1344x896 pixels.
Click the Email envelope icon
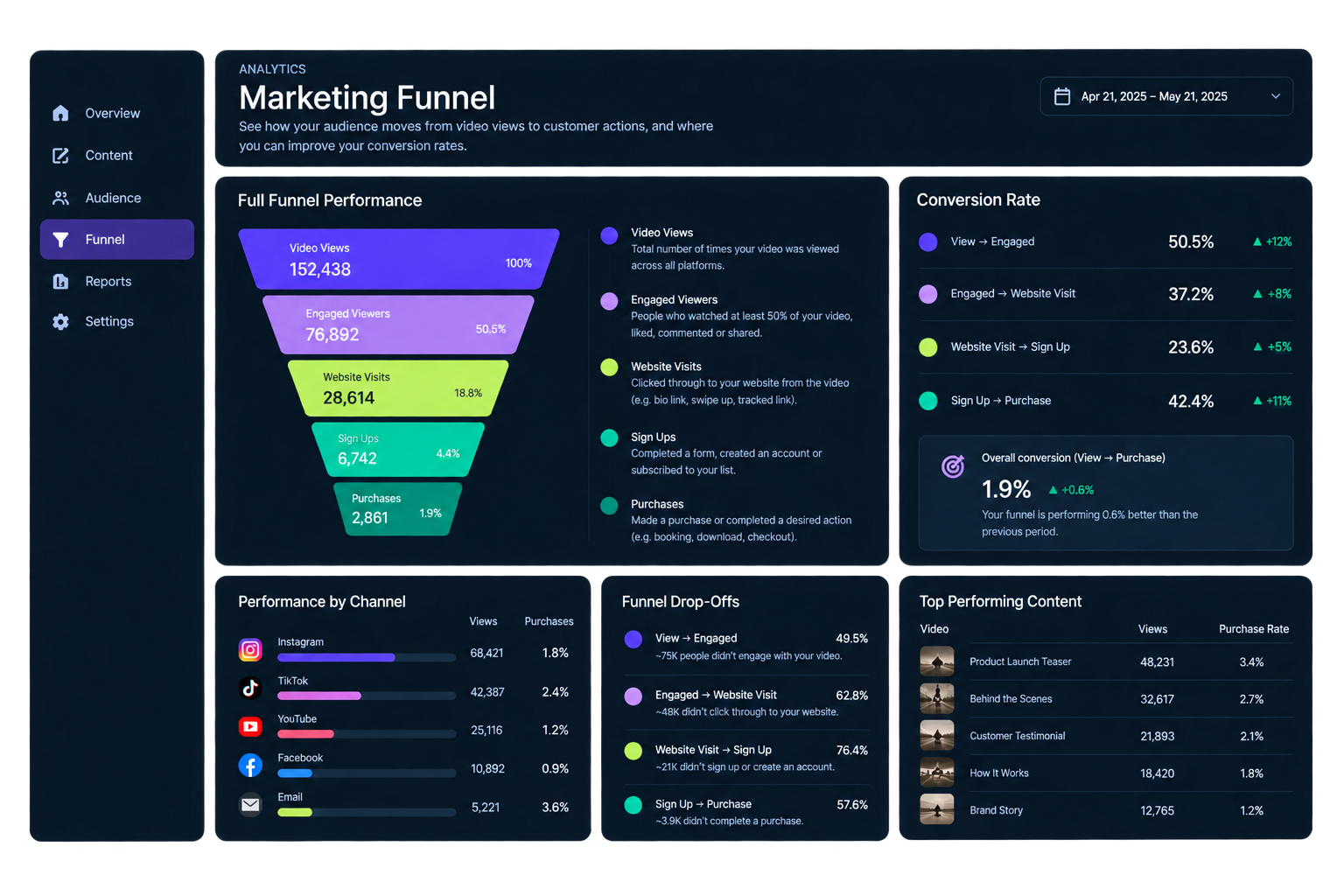point(250,804)
